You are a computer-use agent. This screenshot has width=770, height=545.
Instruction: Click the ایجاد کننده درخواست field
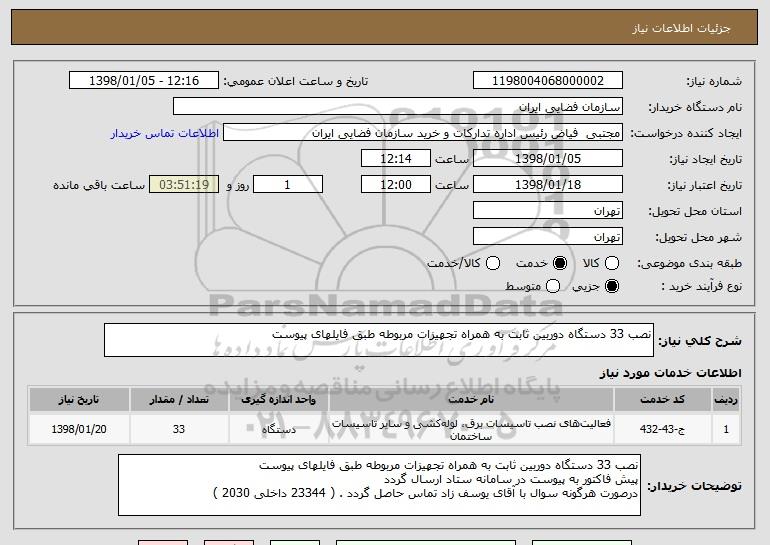pyautogui.click(x=423, y=133)
